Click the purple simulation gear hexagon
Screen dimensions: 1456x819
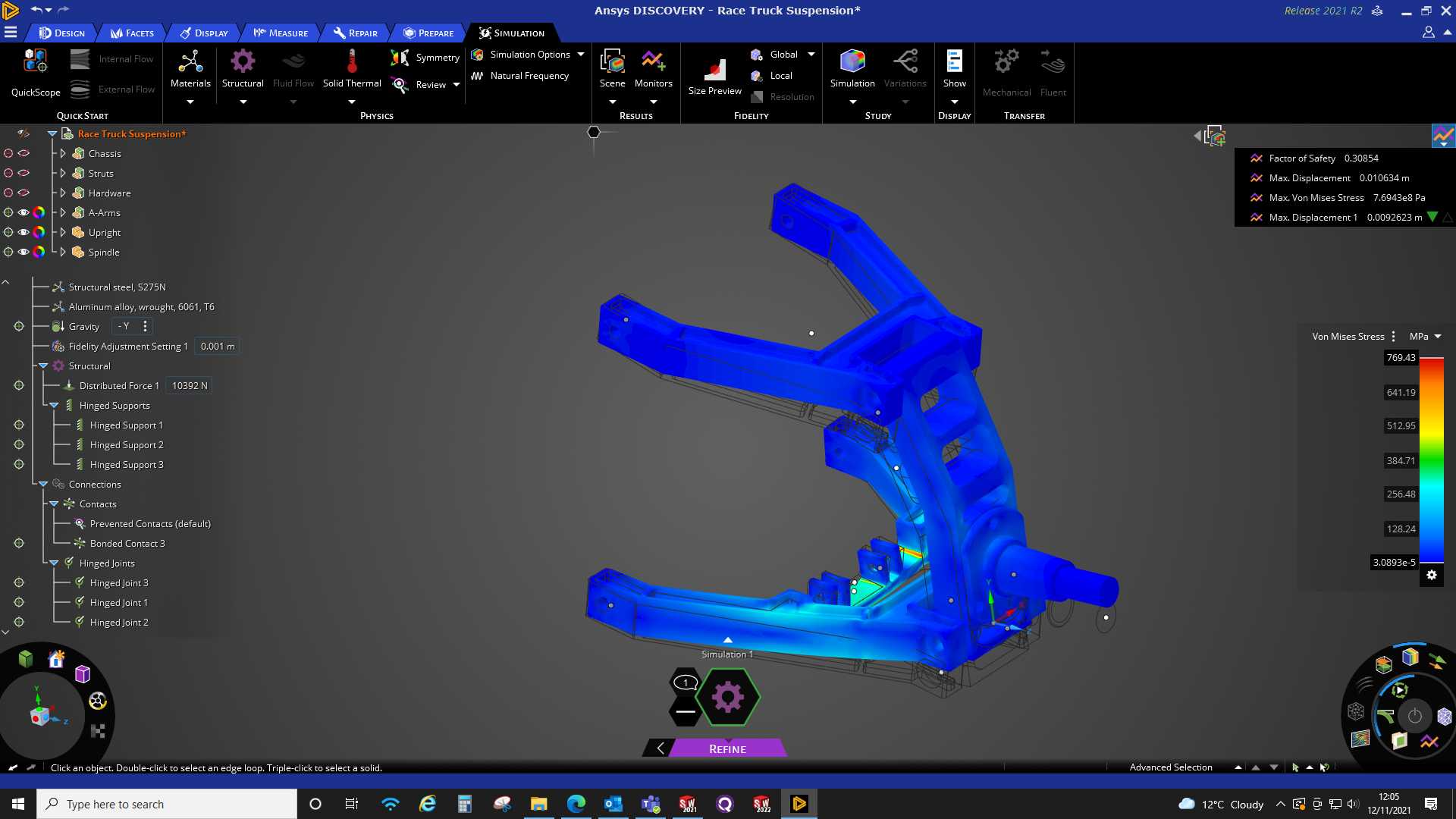728,697
